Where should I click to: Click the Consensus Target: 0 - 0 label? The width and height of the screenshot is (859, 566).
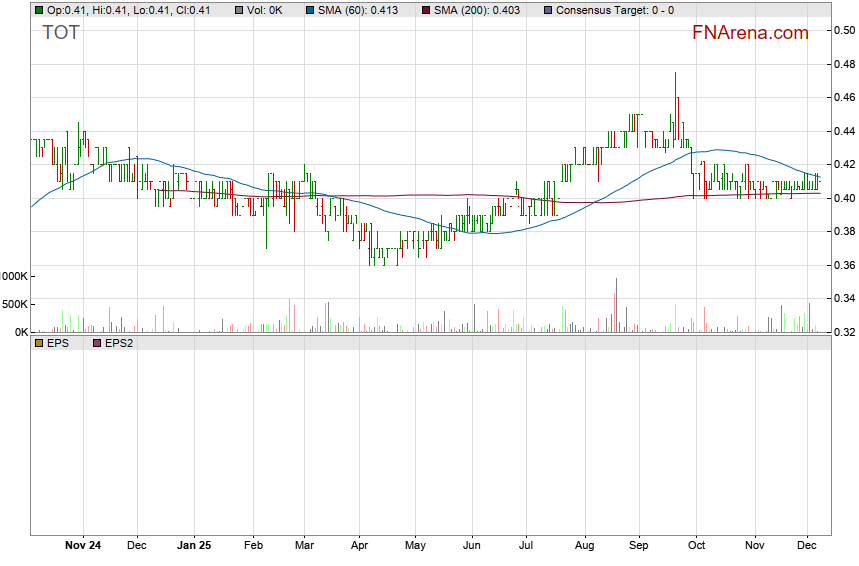pyautogui.click(x=614, y=10)
